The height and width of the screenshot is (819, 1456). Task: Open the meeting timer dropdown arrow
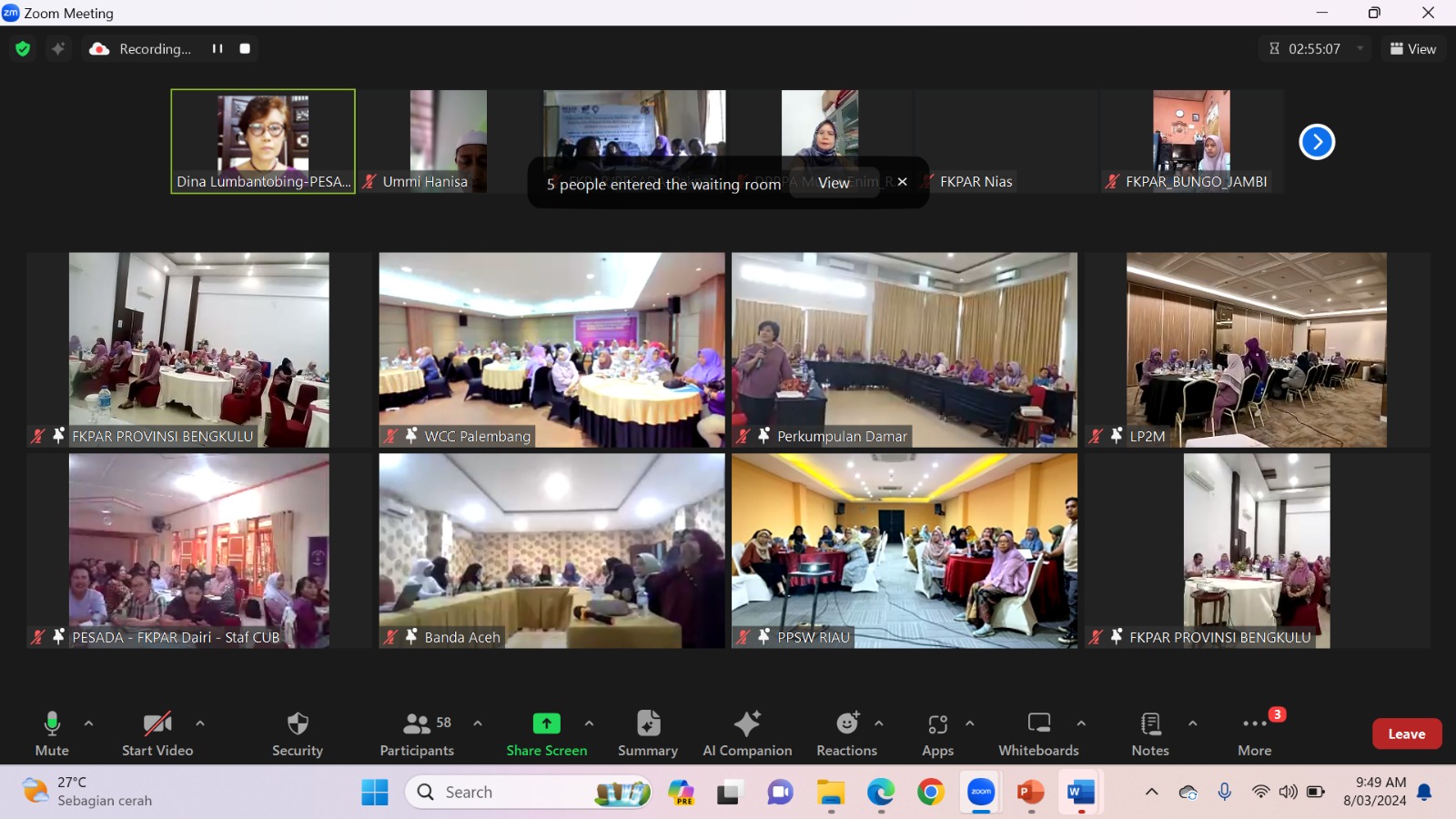[x=1360, y=49]
